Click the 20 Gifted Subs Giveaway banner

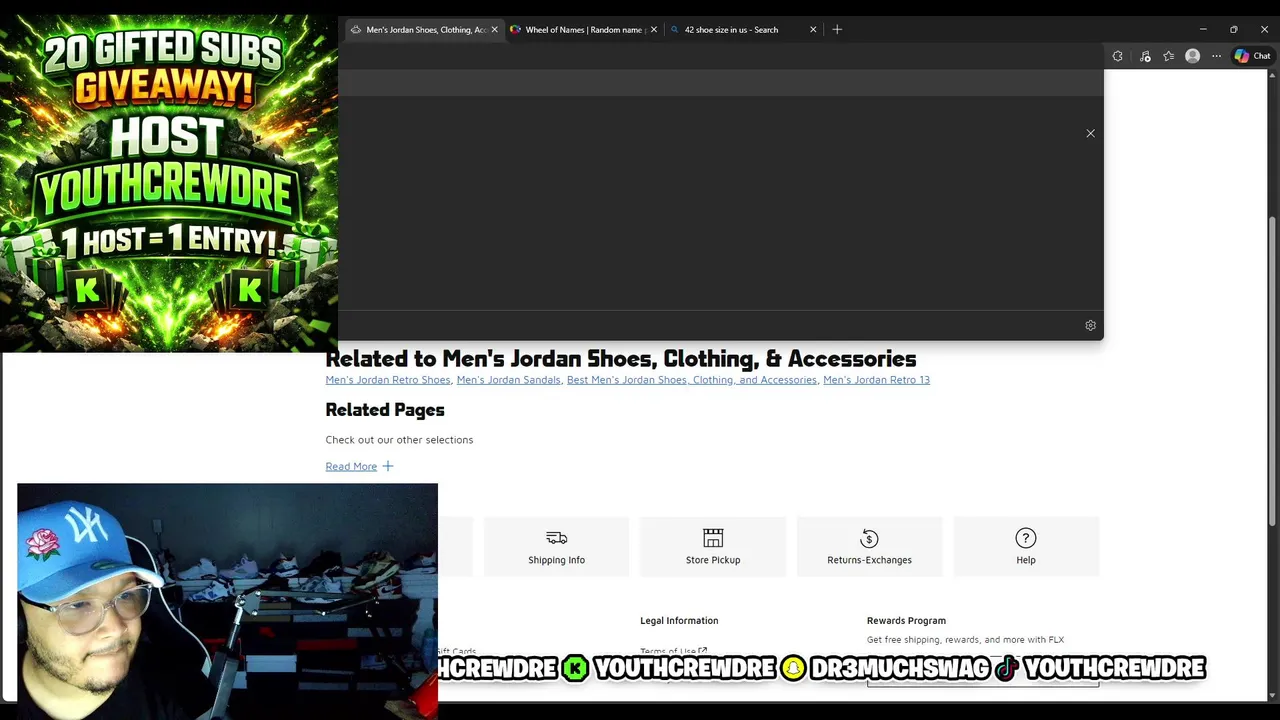(x=169, y=183)
